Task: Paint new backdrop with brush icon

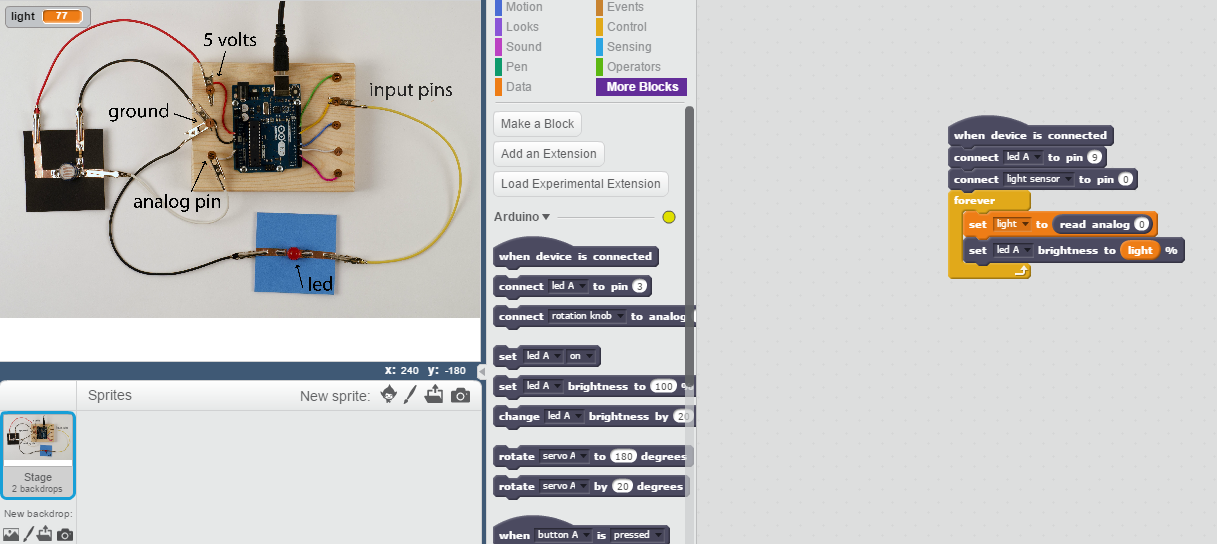Action: point(29,535)
